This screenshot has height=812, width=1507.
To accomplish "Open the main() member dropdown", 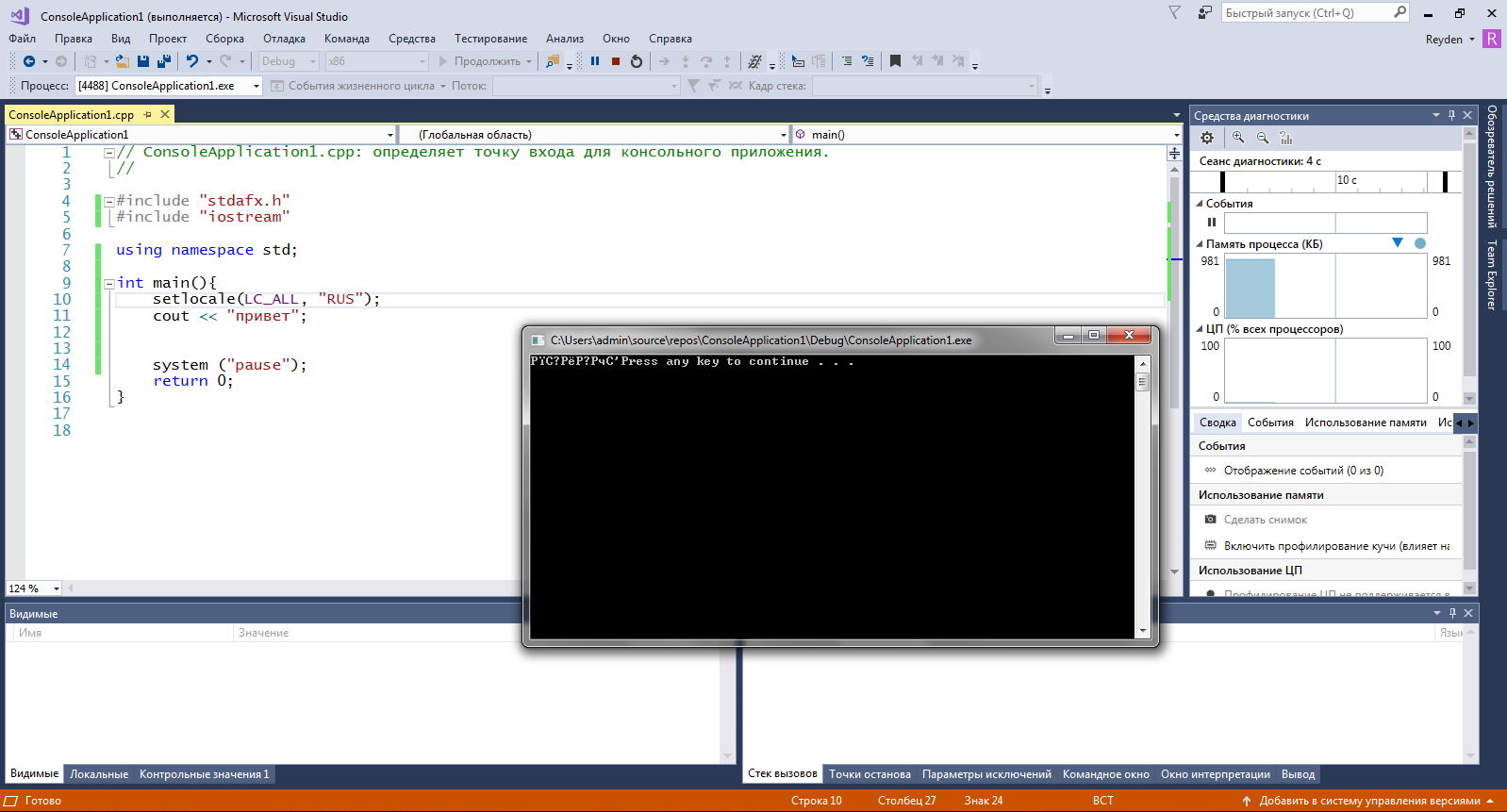I will tap(1176, 135).
